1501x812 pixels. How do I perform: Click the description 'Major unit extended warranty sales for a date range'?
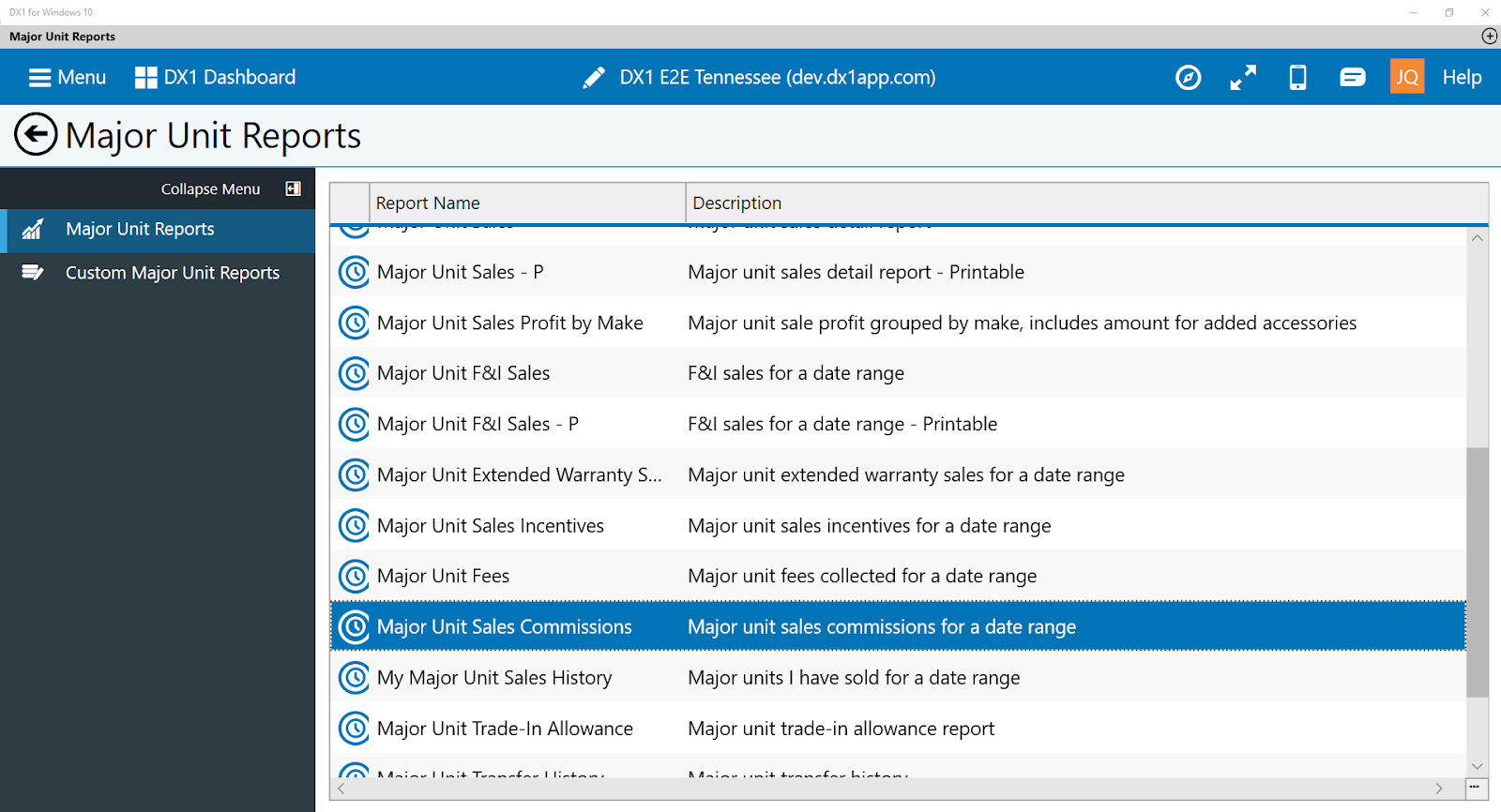click(x=906, y=474)
